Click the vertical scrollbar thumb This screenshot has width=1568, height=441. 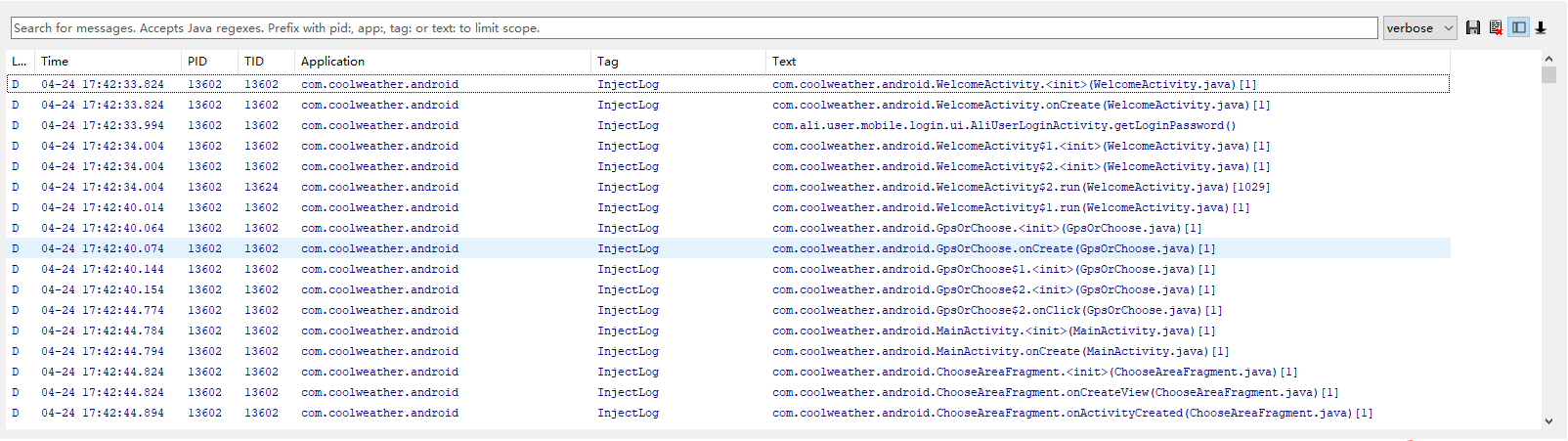click(x=1548, y=75)
